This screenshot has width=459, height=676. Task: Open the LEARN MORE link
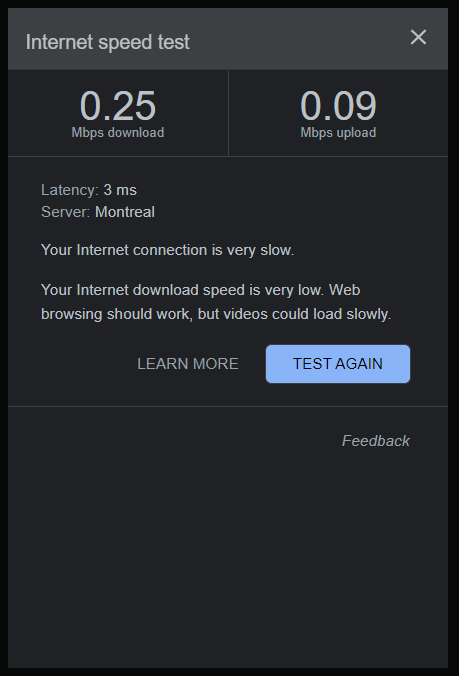pyautogui.click(x=188, y=364)
